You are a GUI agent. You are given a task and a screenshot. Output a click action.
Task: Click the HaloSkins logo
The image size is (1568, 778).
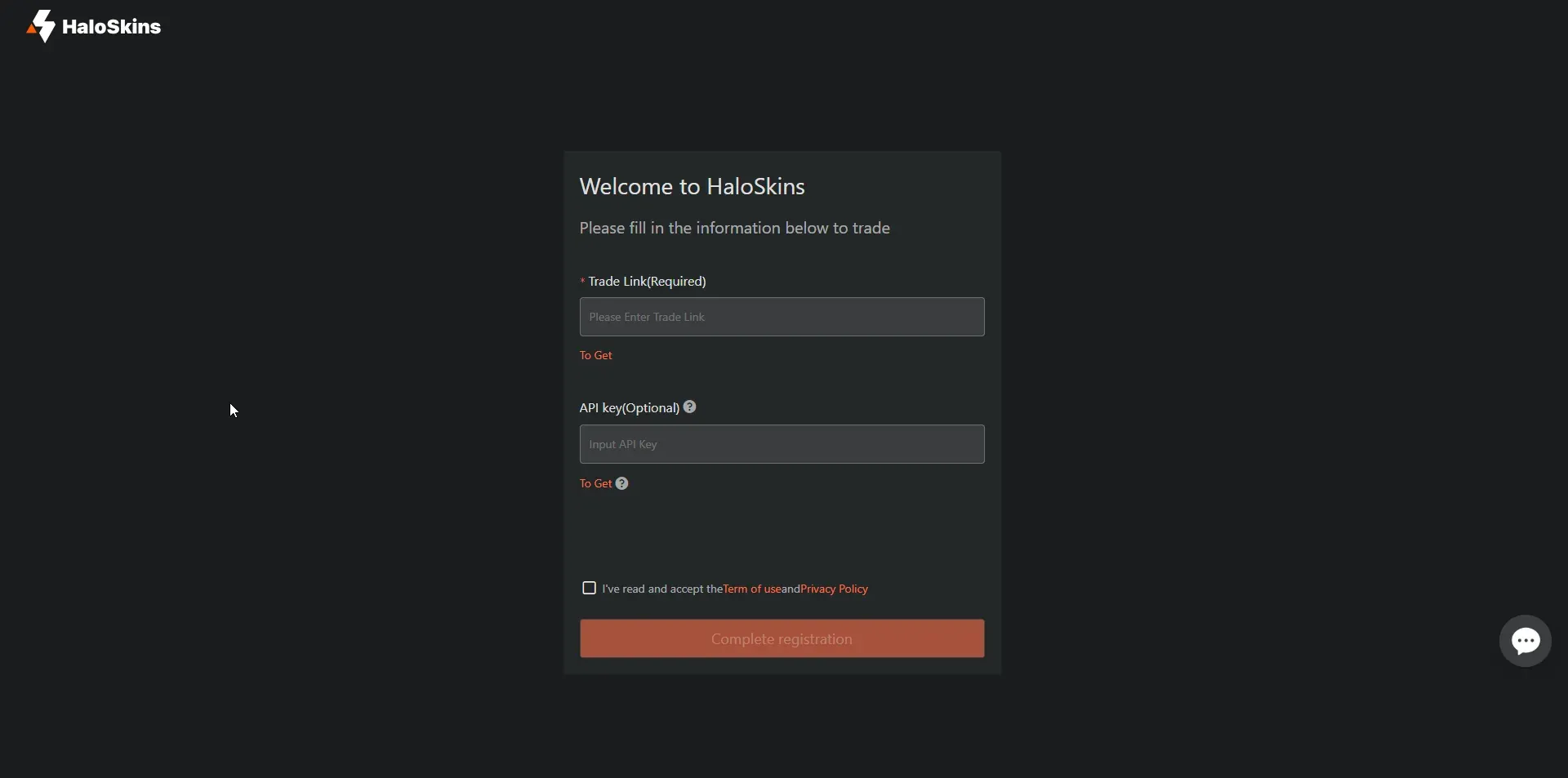pyautogui.click(x=94, y=27)
